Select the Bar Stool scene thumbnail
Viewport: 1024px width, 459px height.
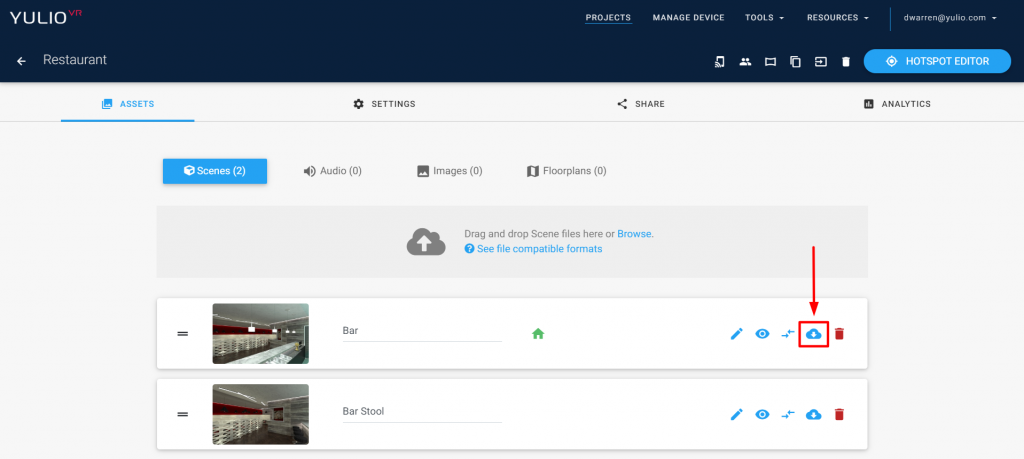pyautogui.click(x=261, y=414)
